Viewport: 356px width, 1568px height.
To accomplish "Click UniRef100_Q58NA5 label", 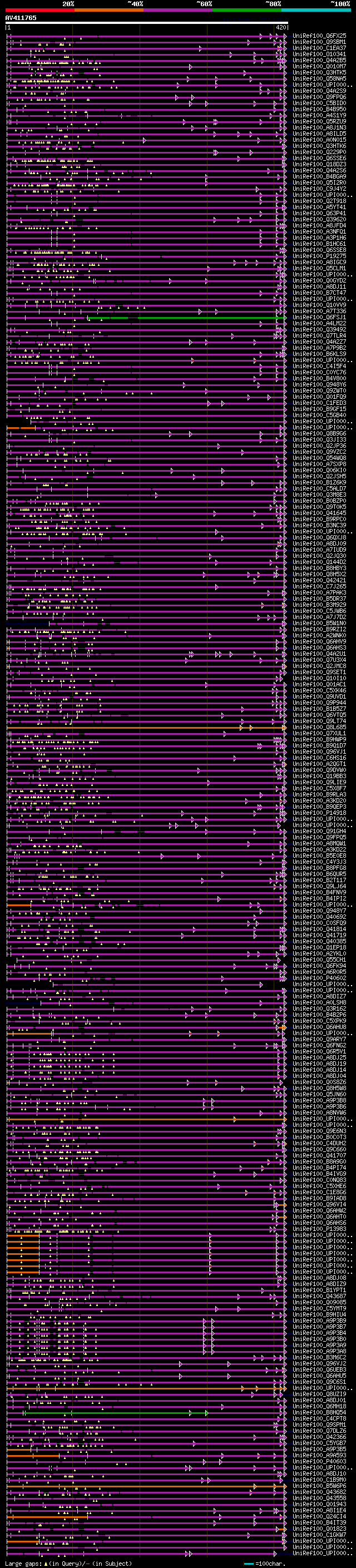I will (x=319, y=78).
